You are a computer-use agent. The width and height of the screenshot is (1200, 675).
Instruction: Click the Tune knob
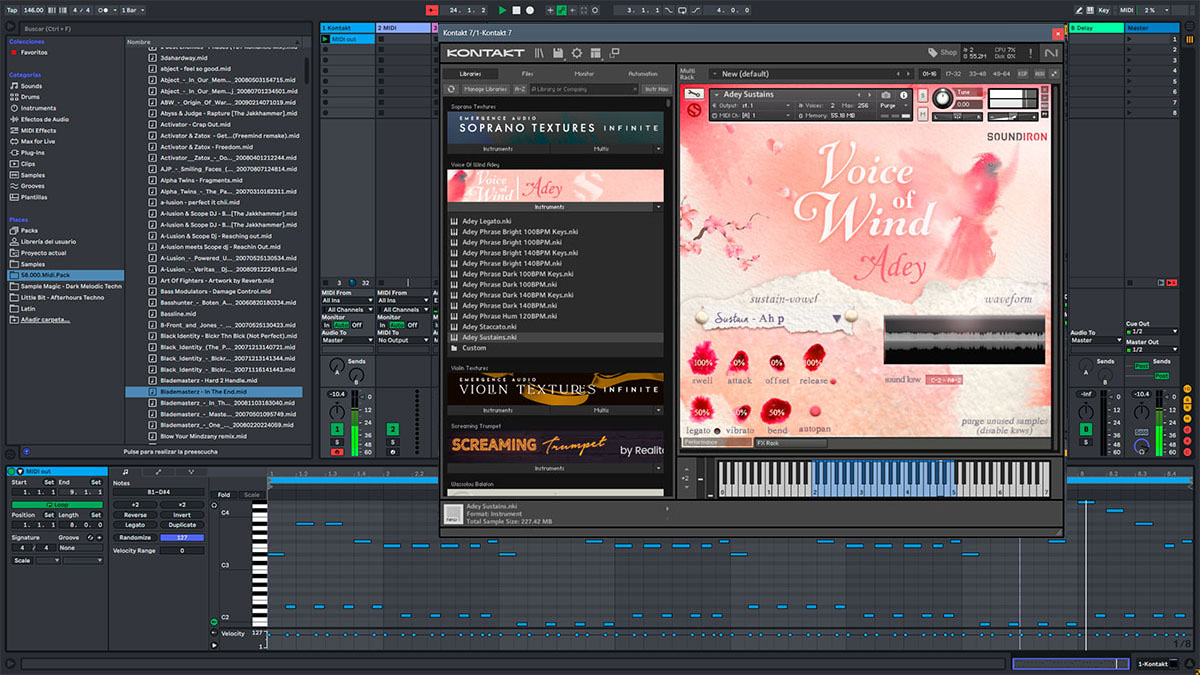coord(943,98)
